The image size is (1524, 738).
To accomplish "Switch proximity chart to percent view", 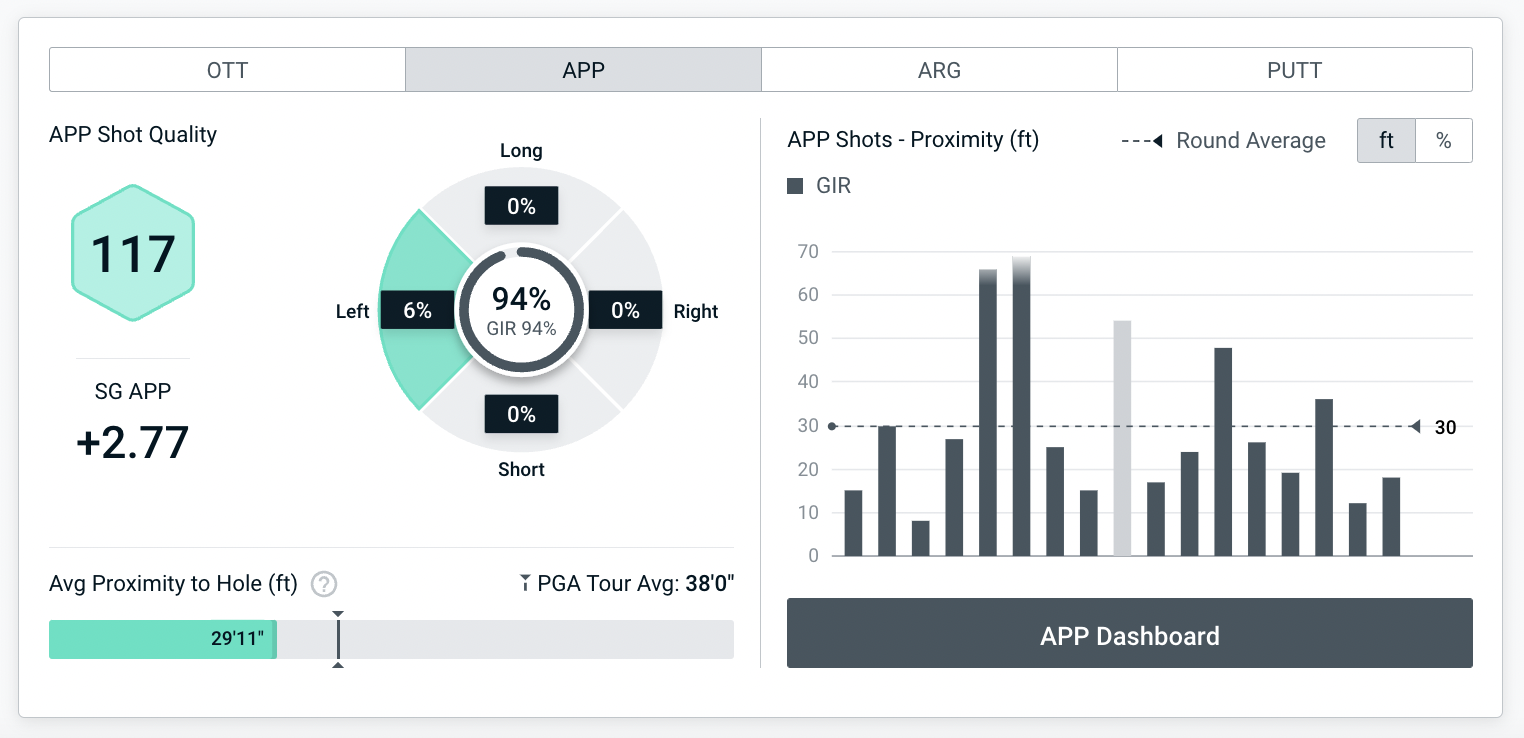I will (1444, 141).
